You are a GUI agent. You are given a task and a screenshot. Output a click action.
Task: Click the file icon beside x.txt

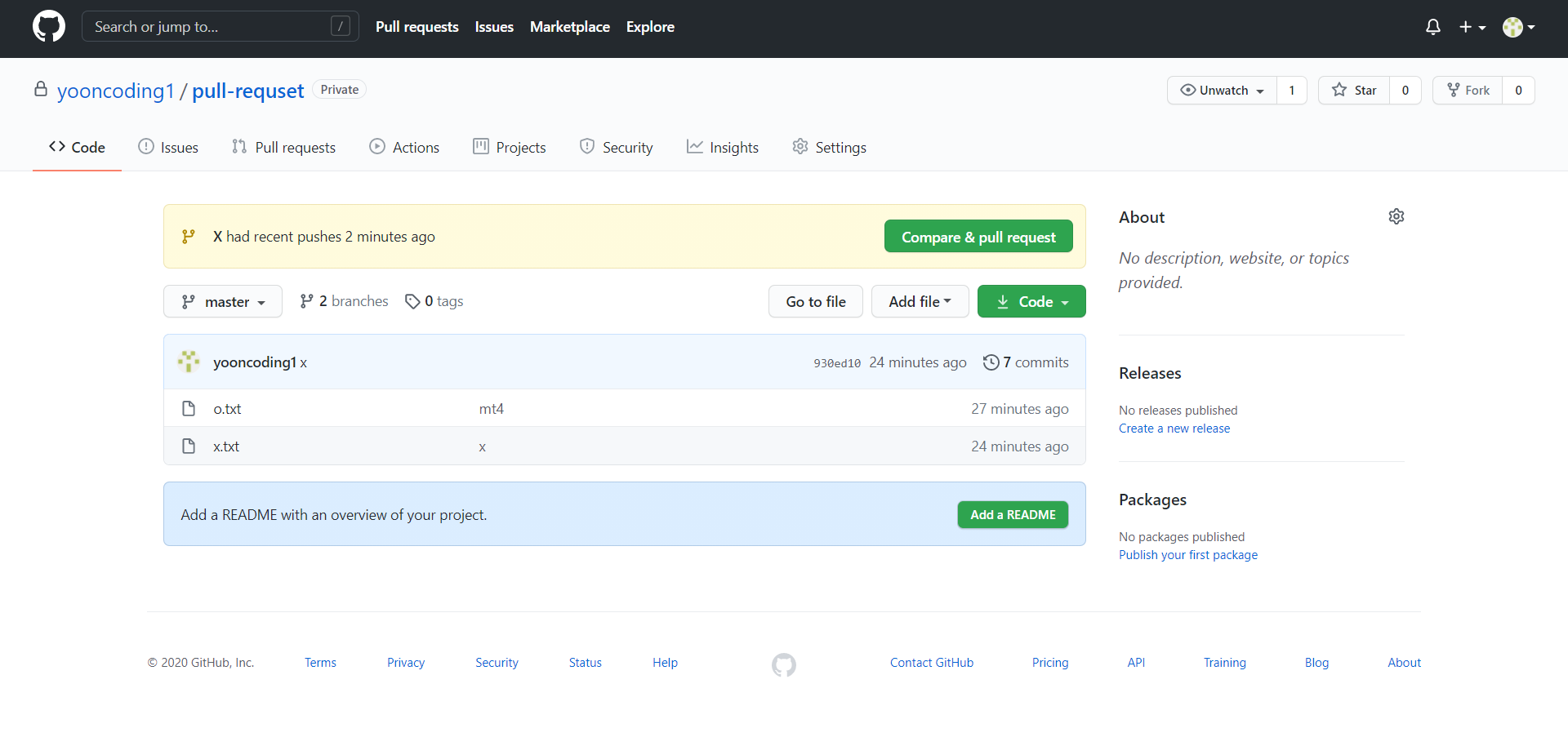point(189,446)
